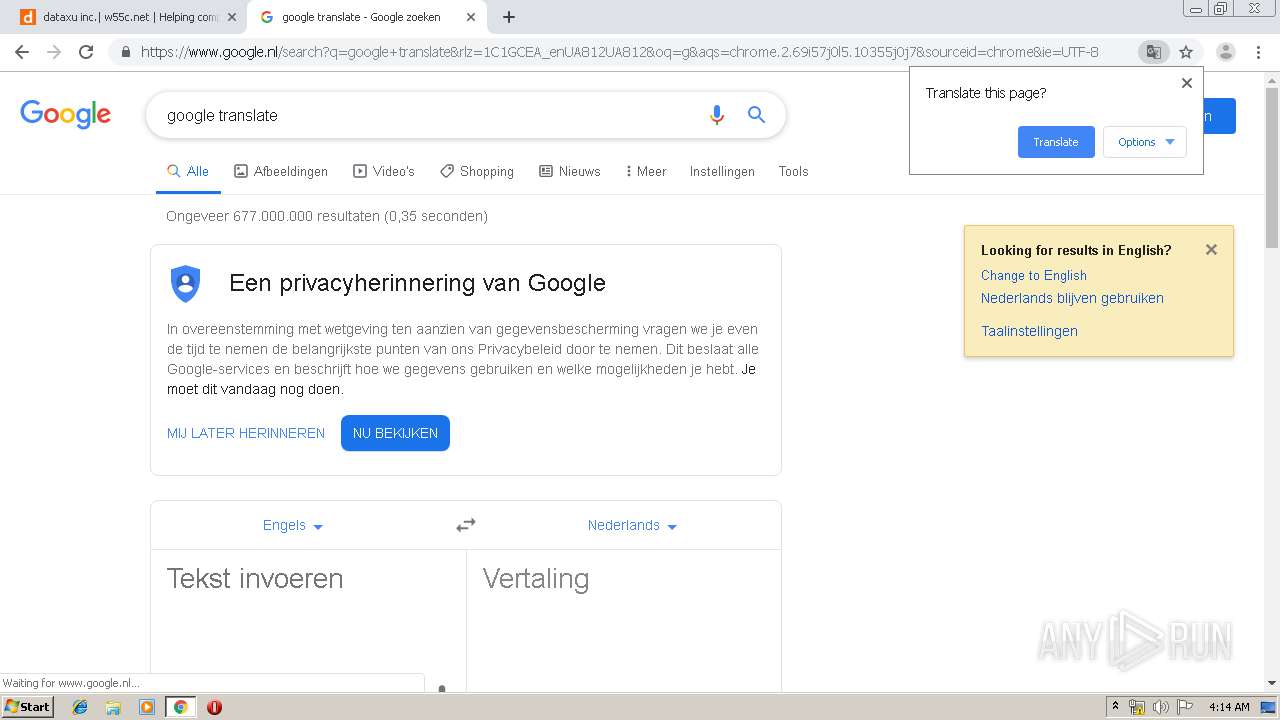Image resolution: width=1280 pixels, height=720 pixels.
Task: Click the blue Translate button
Action: tap(1056, 142)
